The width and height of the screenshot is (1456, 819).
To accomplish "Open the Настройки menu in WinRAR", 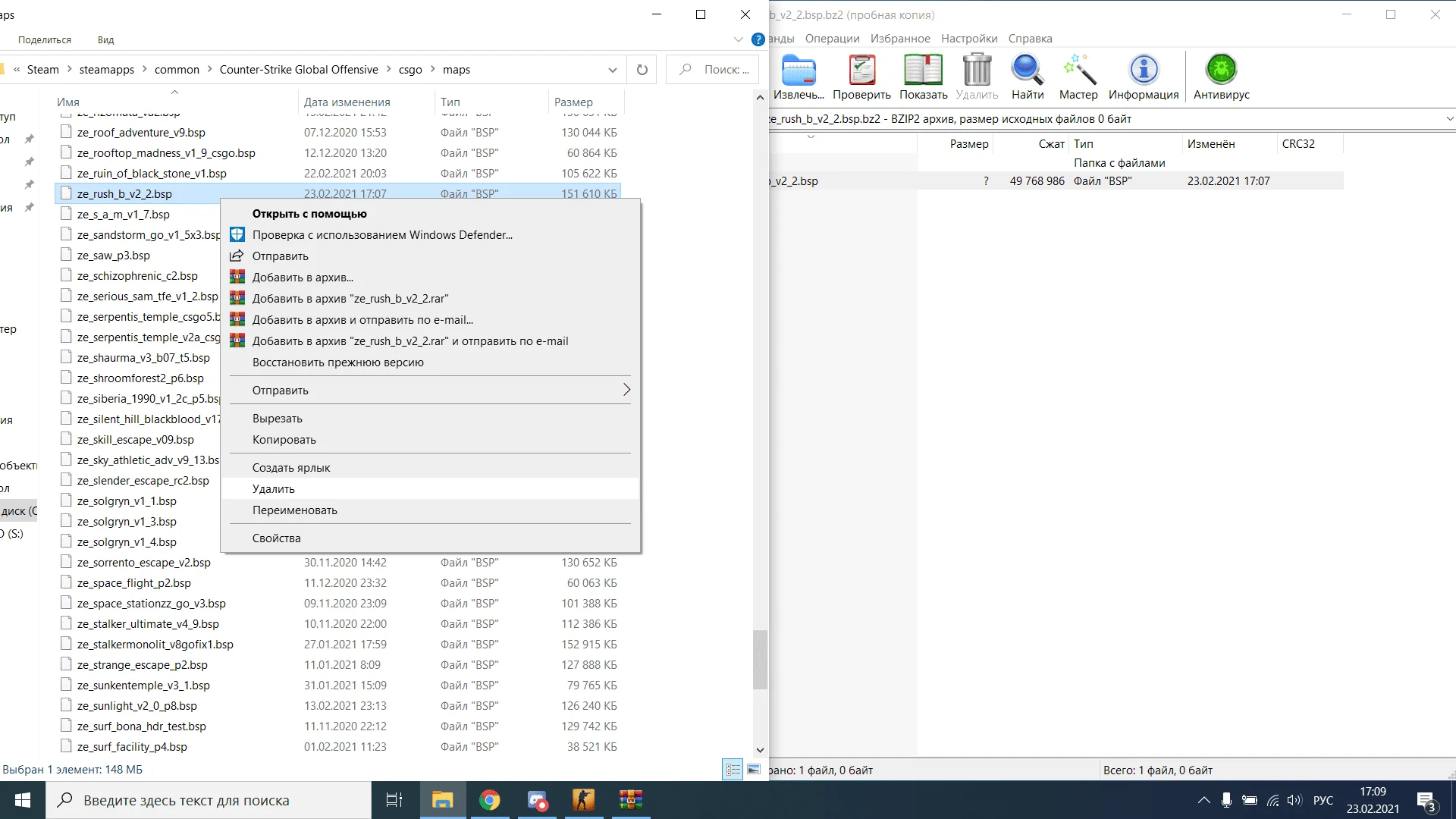I will [968, 39].
